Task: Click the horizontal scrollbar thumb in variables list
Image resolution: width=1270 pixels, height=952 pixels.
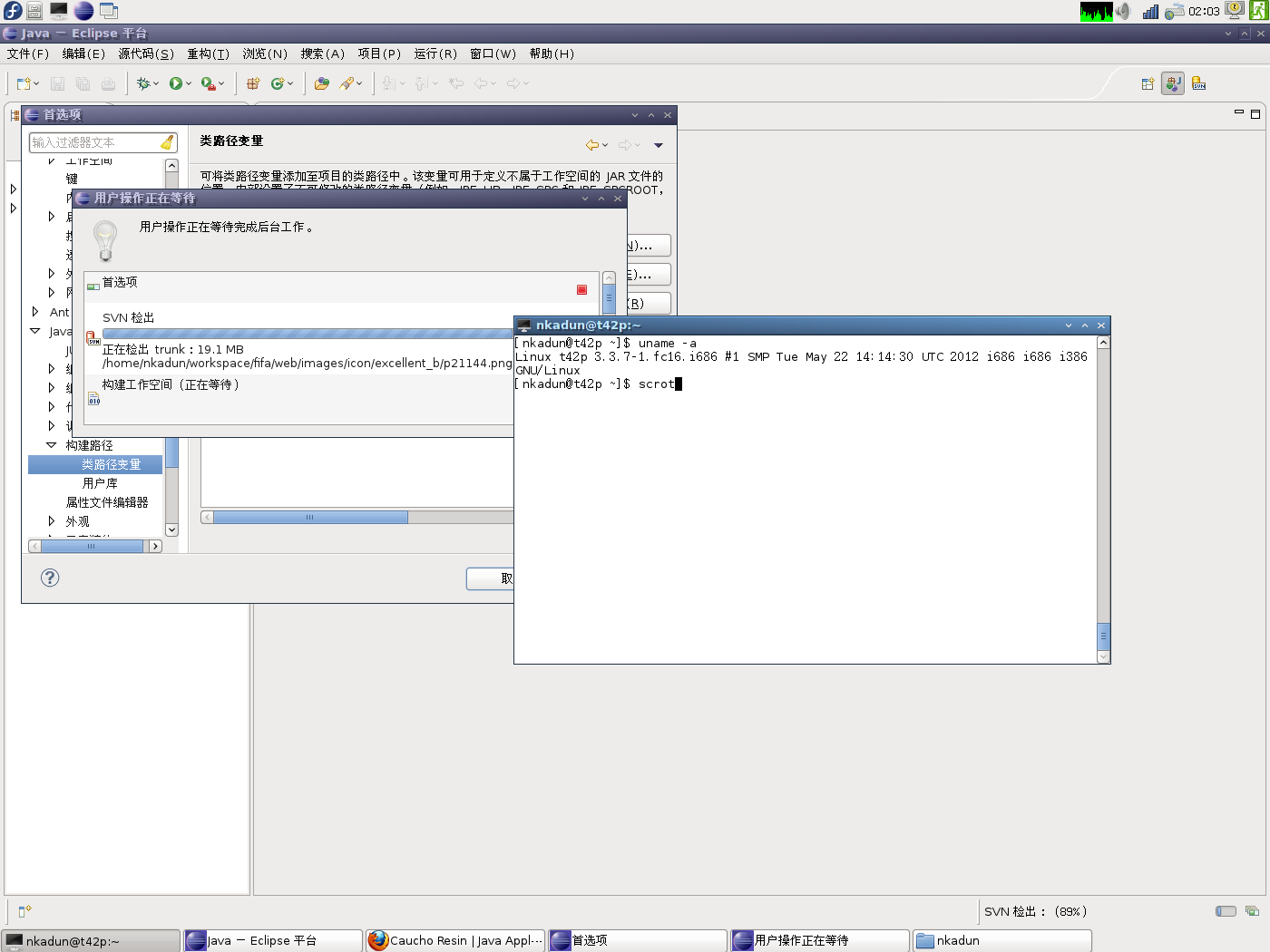Action: (310, 517)
